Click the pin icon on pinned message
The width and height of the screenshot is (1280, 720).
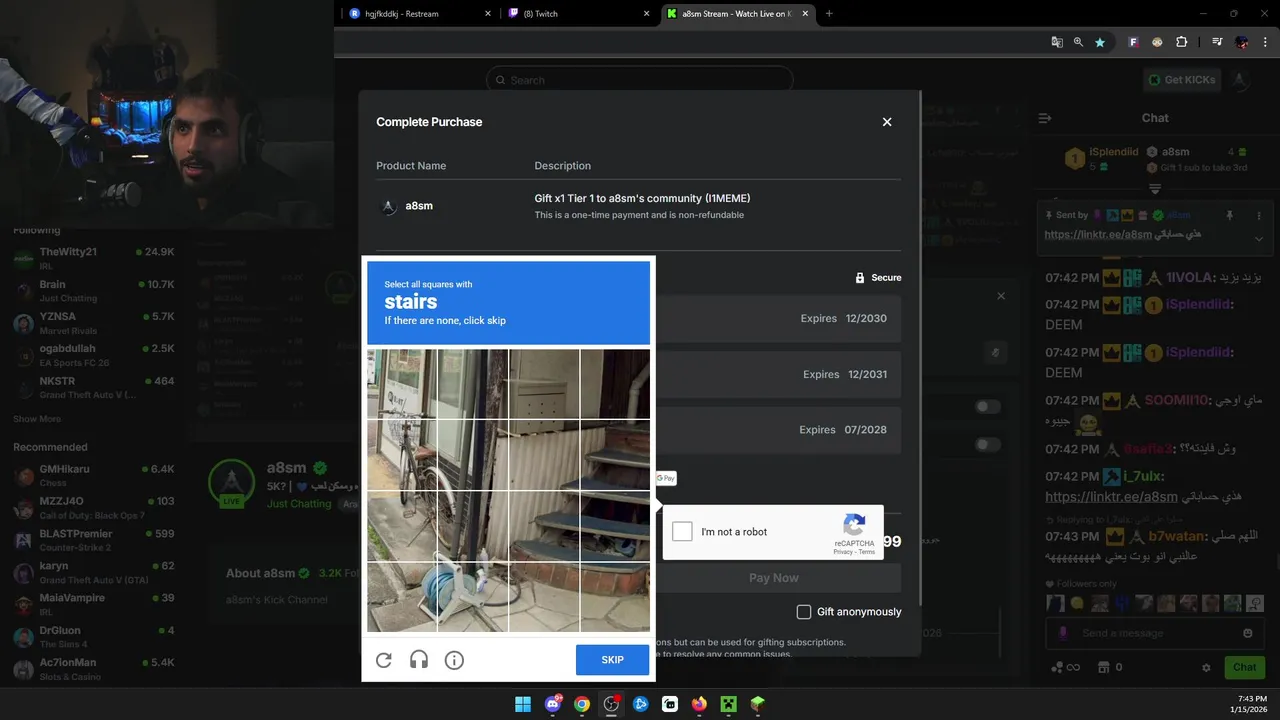1229,215
